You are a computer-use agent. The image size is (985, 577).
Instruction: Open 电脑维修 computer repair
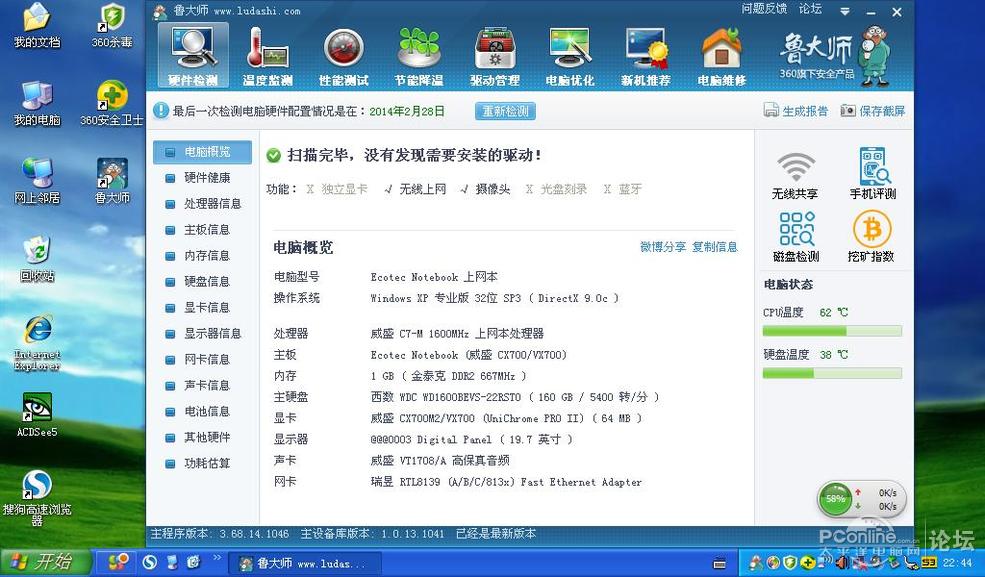[722, 56]
